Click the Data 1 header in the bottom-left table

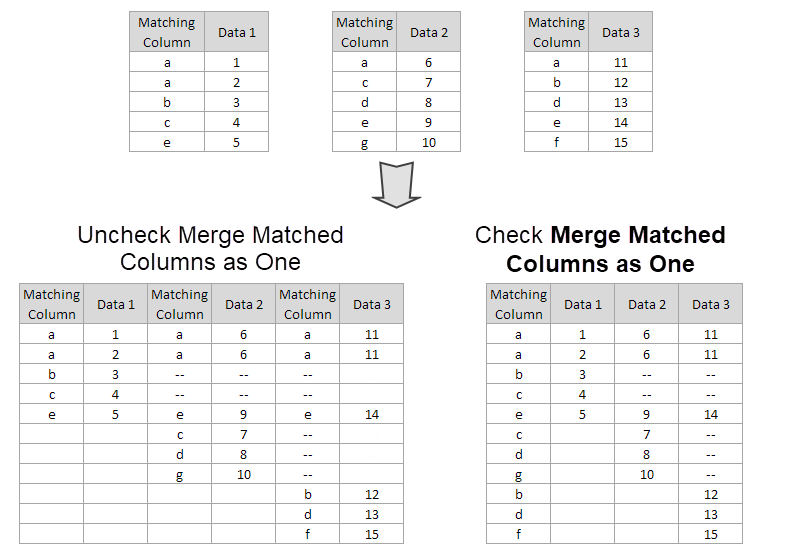tap(116, 304)
